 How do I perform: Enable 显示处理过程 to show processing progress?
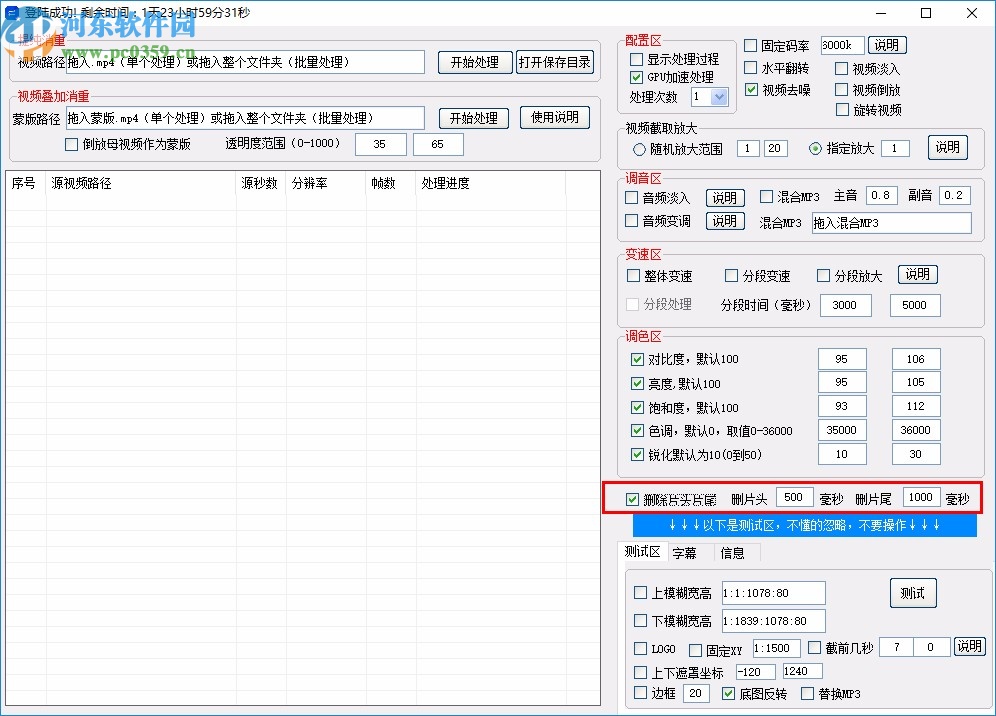click(x=637, y=60)
